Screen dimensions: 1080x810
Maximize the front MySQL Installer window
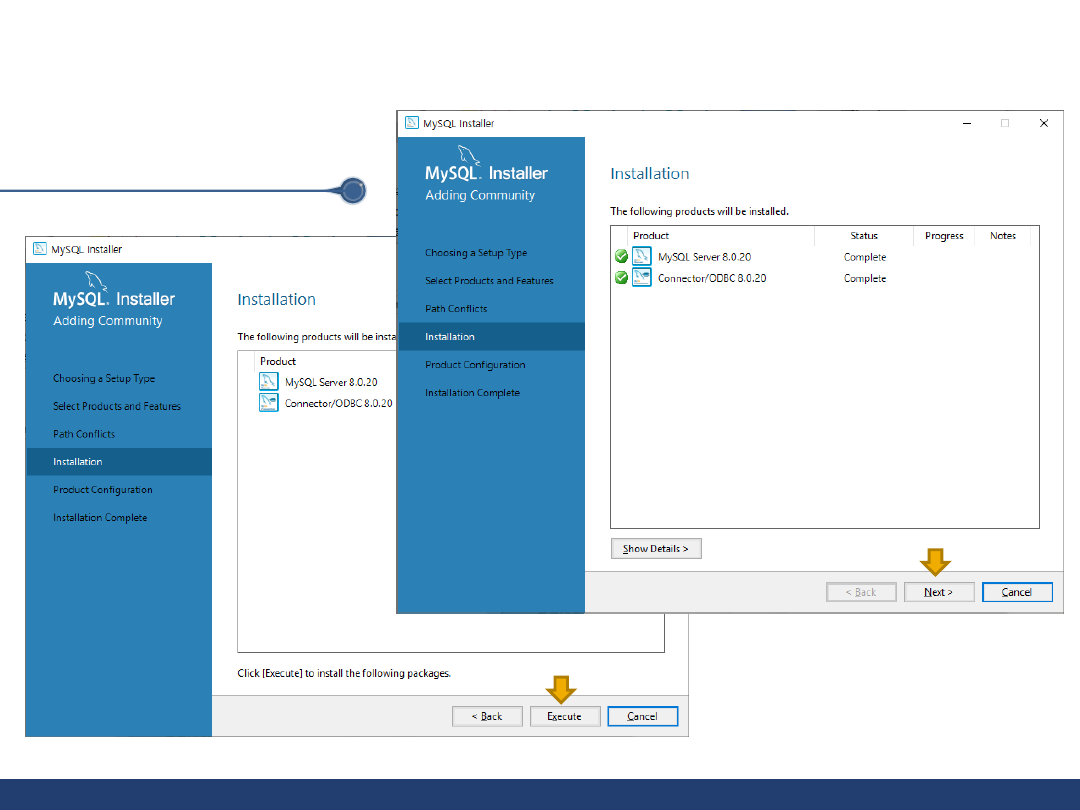(1005, 123)
